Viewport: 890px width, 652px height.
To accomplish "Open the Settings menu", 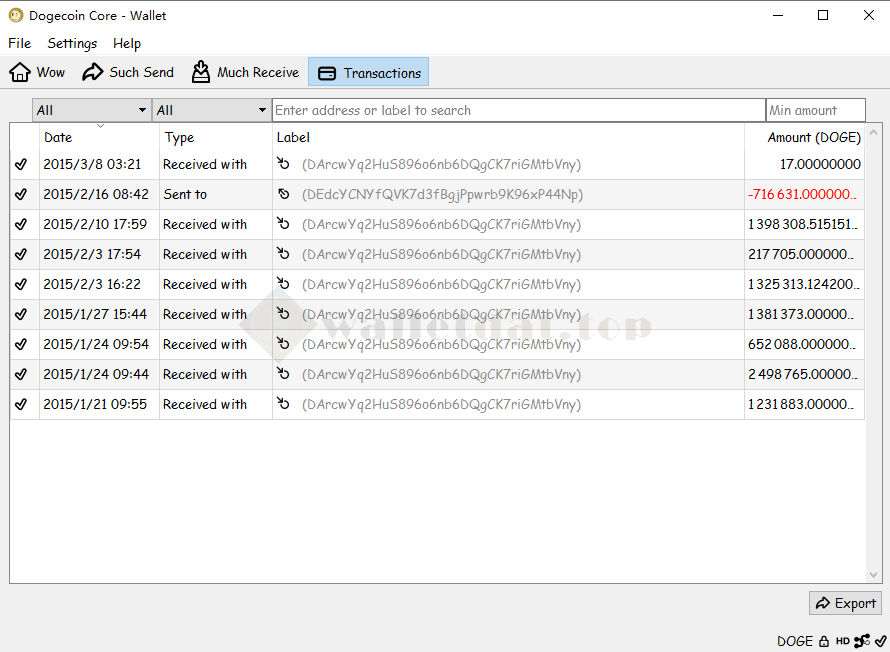I will click(x=72, y=43).
